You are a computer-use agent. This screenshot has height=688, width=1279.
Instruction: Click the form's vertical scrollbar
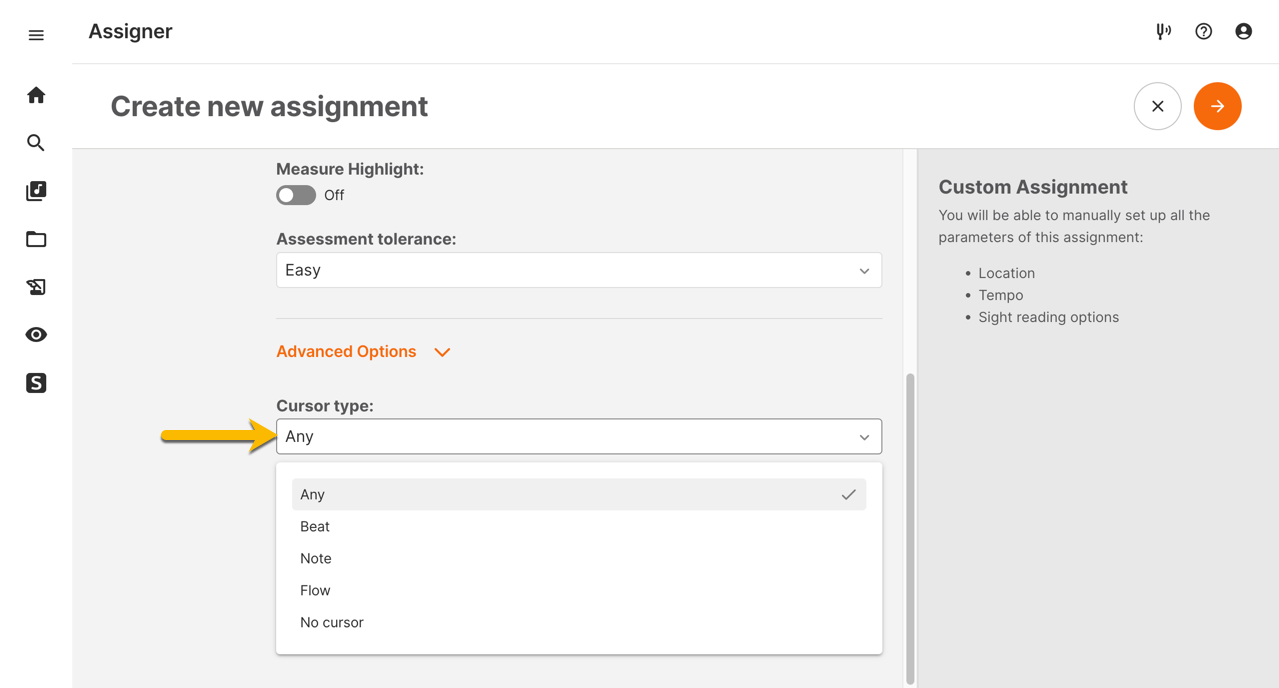(910, 528)
